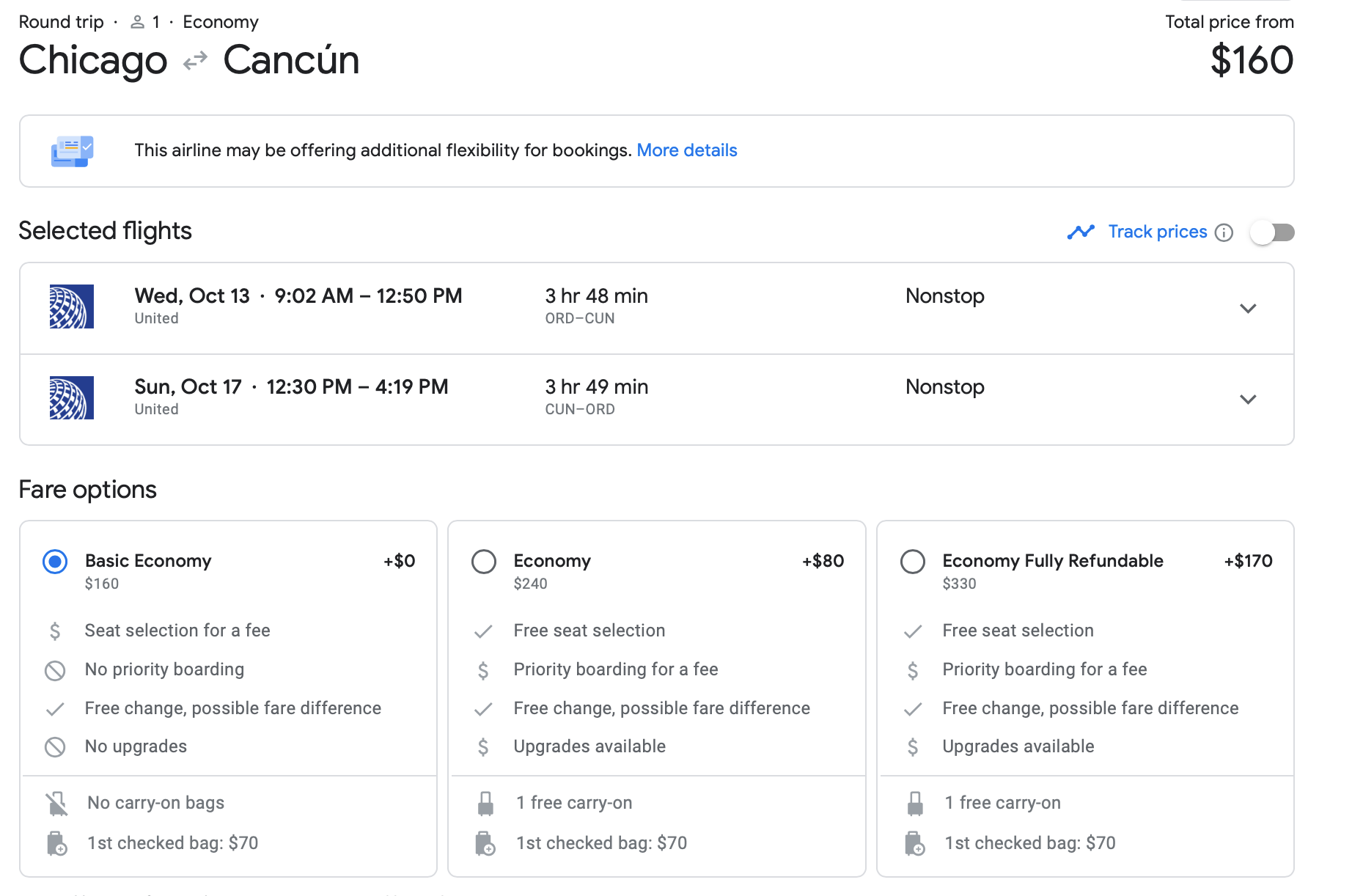The width and height of the screenshot is (1352, 896).
Task: Expand Wed, Oct 13 flight details chevron
Action: pyautogui.click(x=1248, y=309)
